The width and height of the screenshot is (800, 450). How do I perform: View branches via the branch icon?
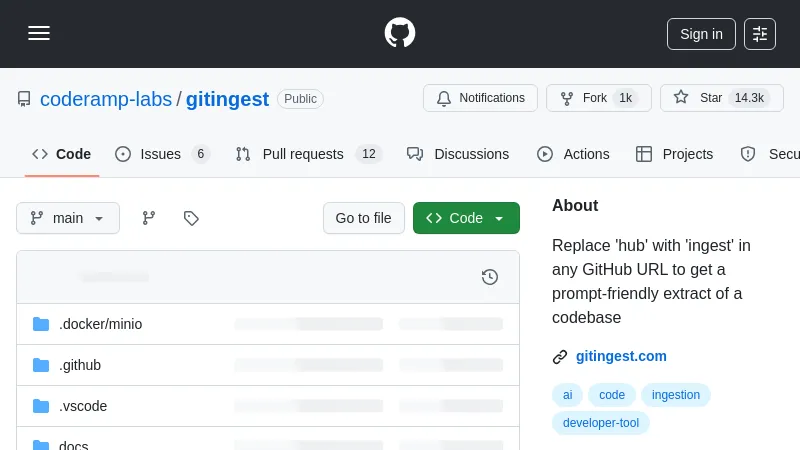(x=149, y=218)
